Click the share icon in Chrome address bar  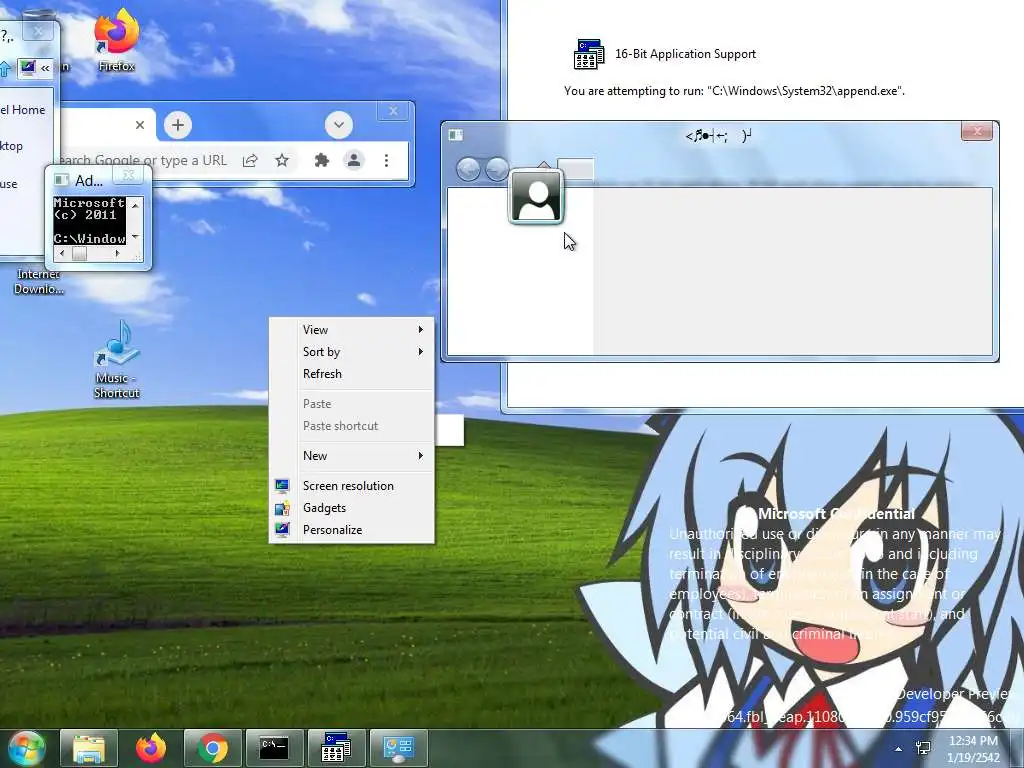coord(250,161)
